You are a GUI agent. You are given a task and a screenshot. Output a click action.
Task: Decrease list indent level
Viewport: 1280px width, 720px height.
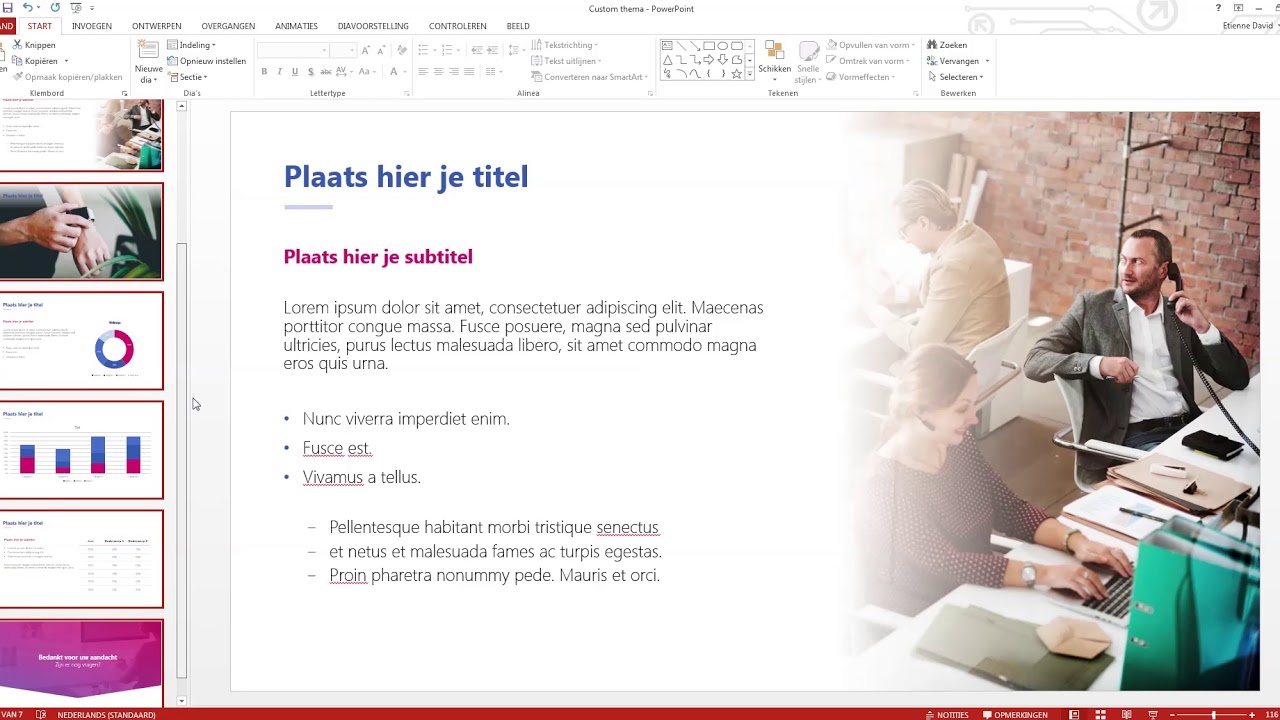(x=477, y=50)
